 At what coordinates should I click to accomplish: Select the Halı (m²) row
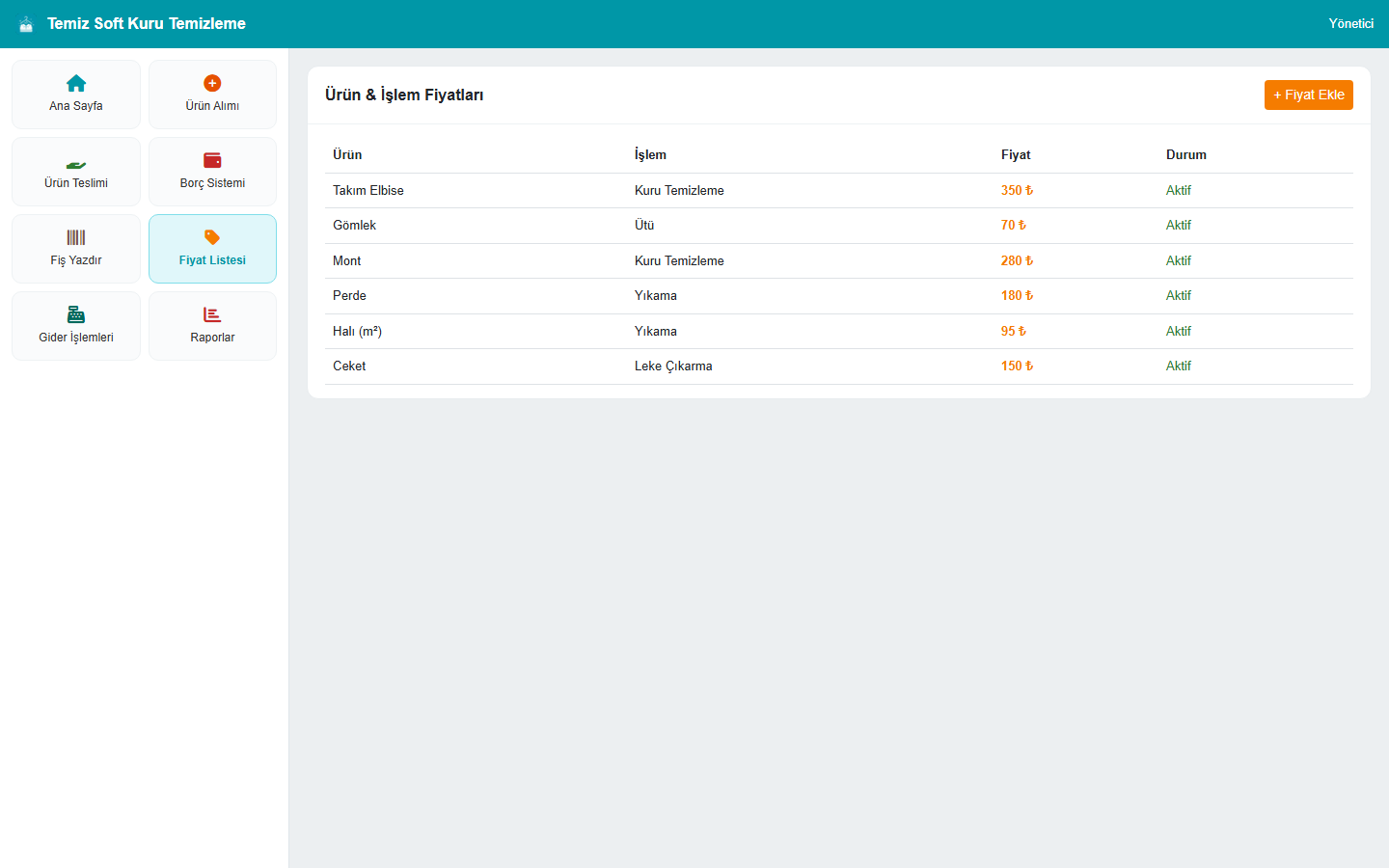pos(839,331)
